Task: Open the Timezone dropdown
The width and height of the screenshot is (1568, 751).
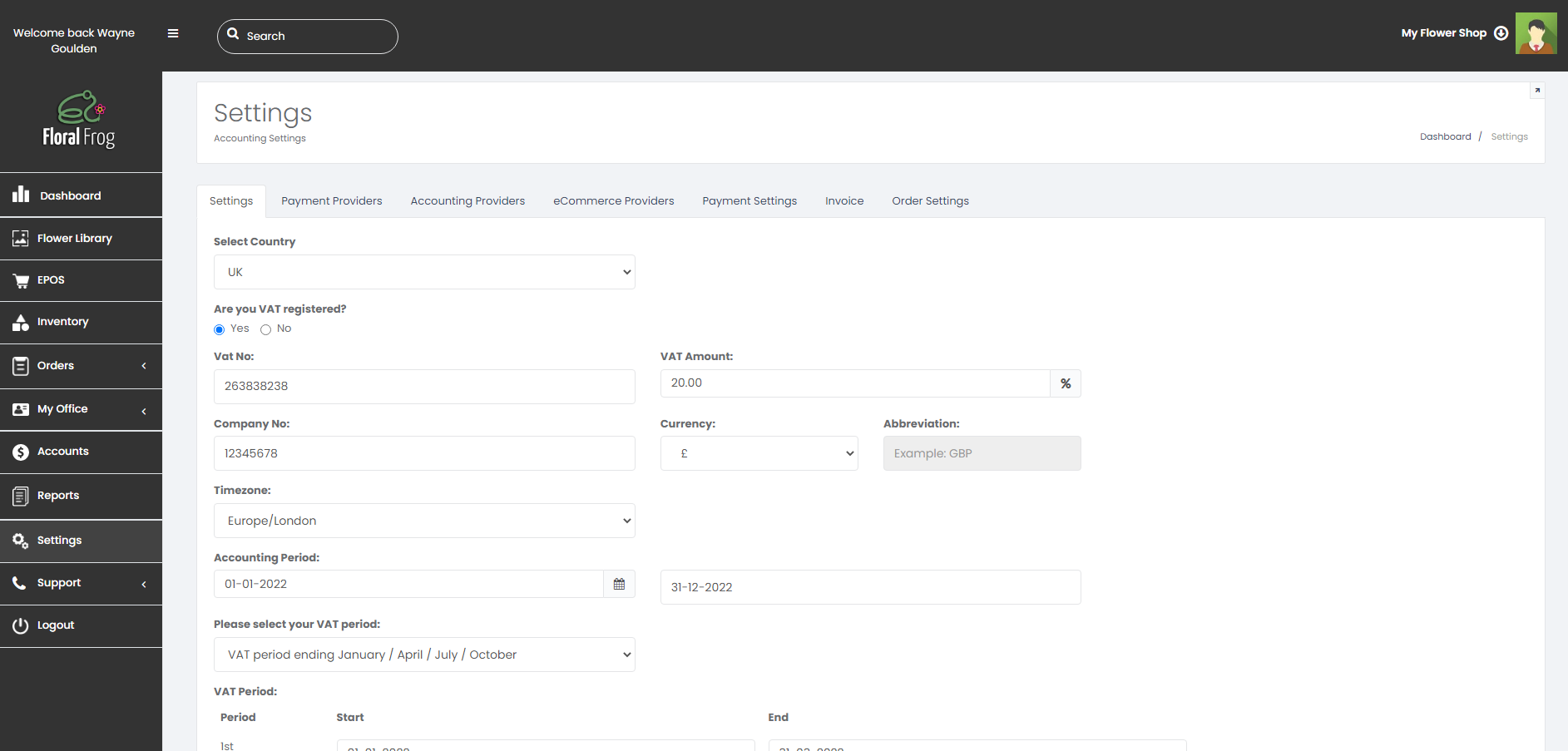Action: click(424, 521)
